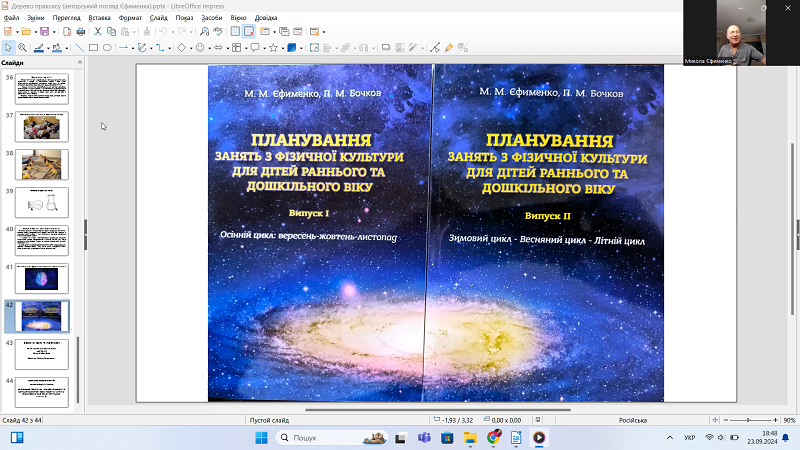Open the line color dropdown arrow
This screenshot has height=450, width=800.
click(x=48, y=48)
